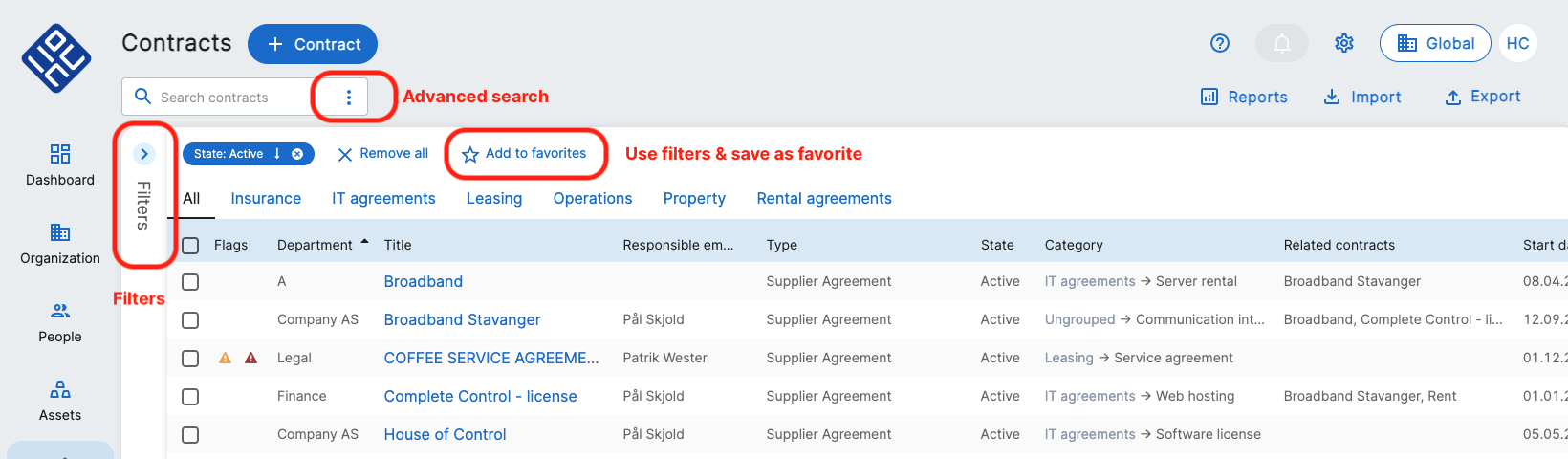Go to Assets in sidebar
This screenshot has width=1568, height=459.
[x=60, y=401]
